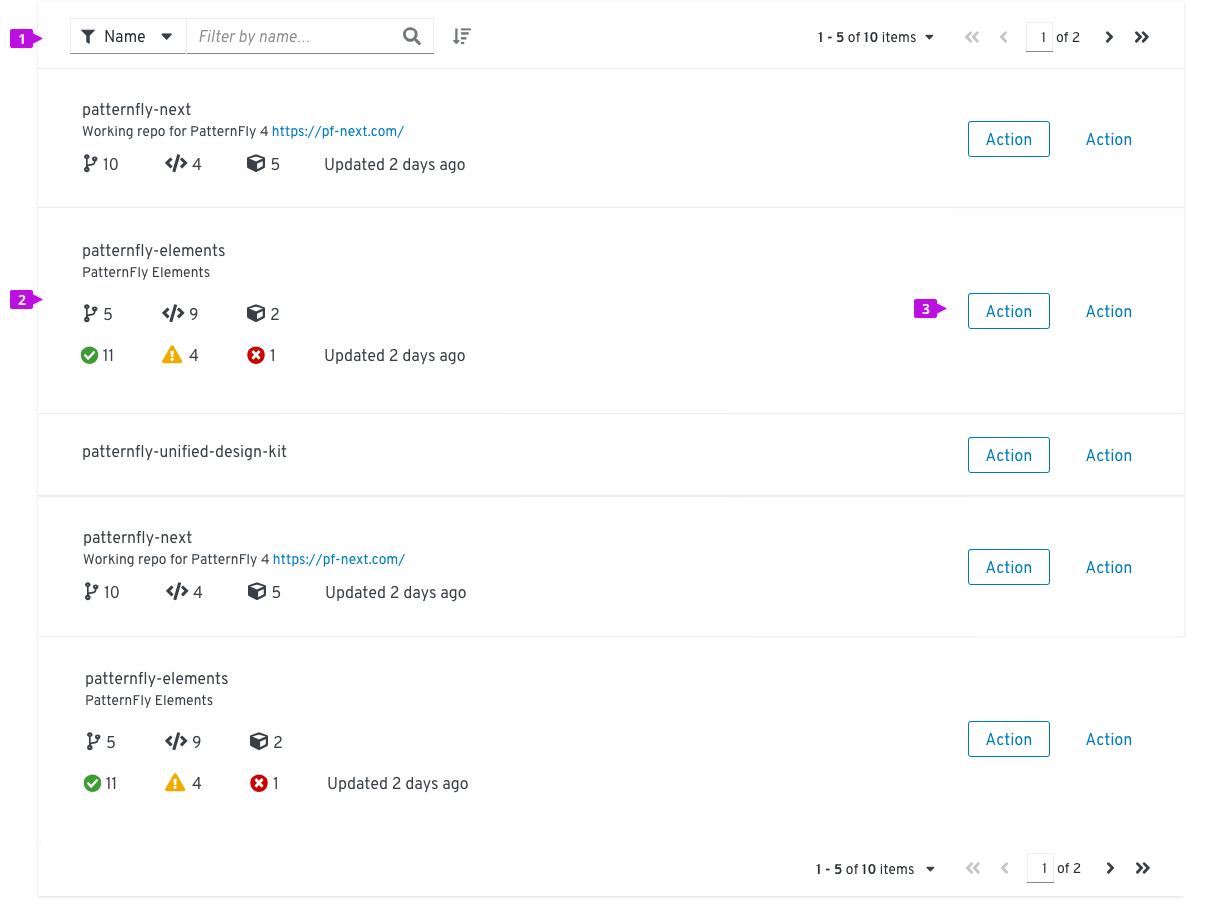This screenshot has width=1209, height=900.
Task: Go to next page in top pagination
Action: coord(1109,37)
